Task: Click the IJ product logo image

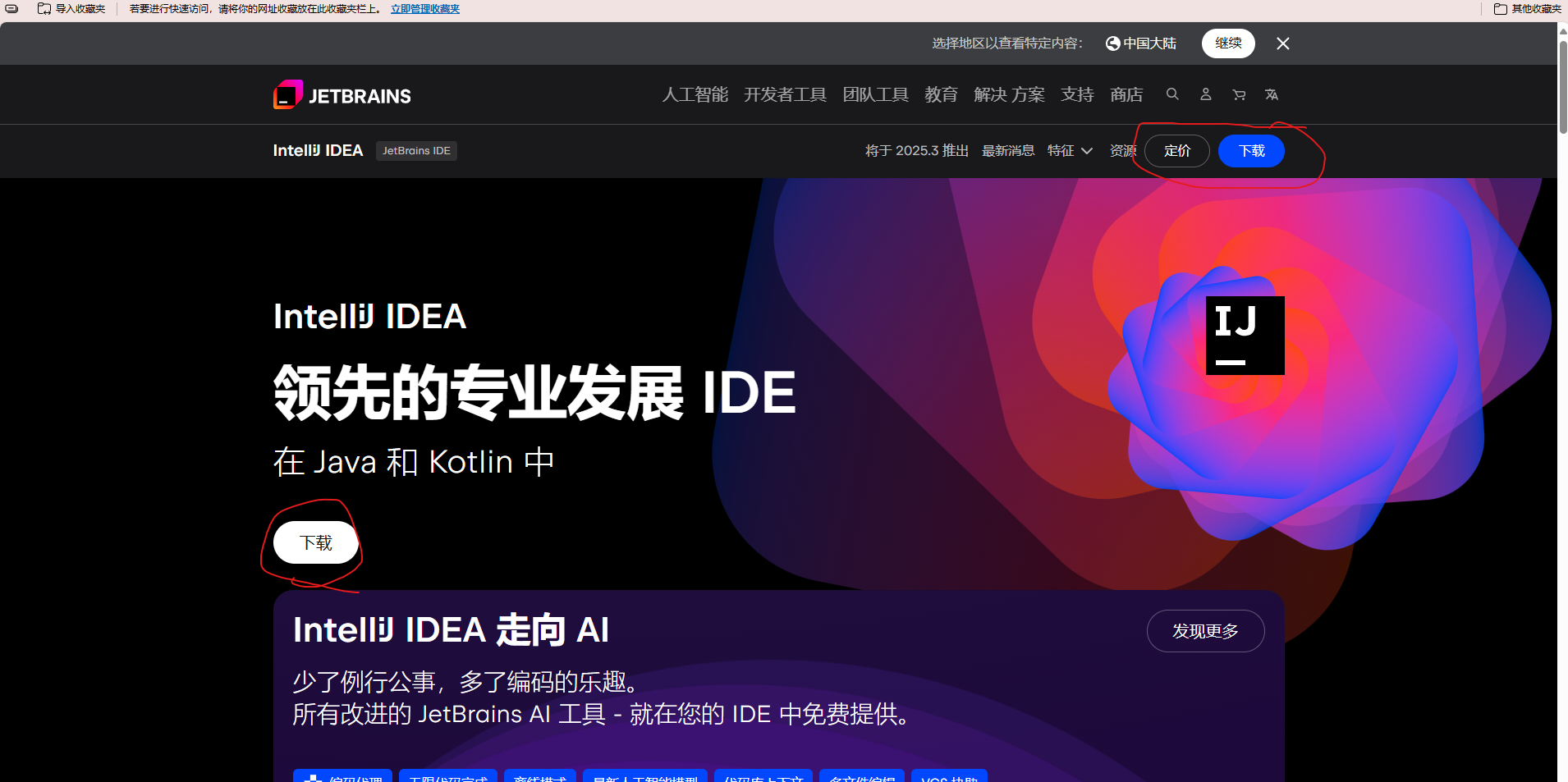Action: tap(1245, 336)
